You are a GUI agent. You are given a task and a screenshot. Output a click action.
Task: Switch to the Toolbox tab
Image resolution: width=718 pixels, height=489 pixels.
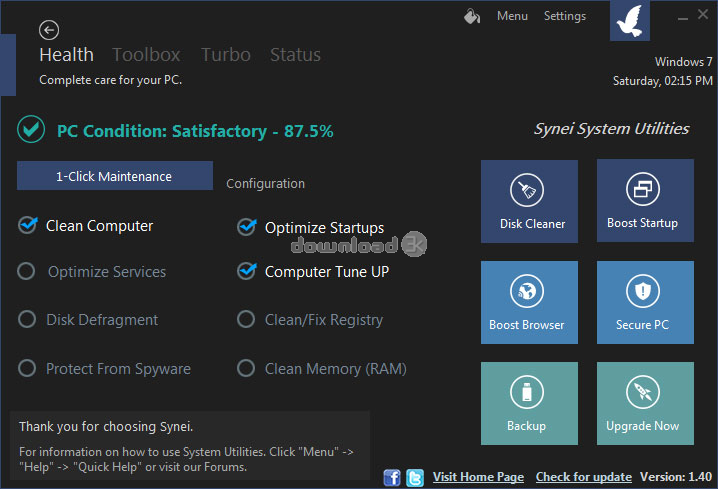[147, 55]
